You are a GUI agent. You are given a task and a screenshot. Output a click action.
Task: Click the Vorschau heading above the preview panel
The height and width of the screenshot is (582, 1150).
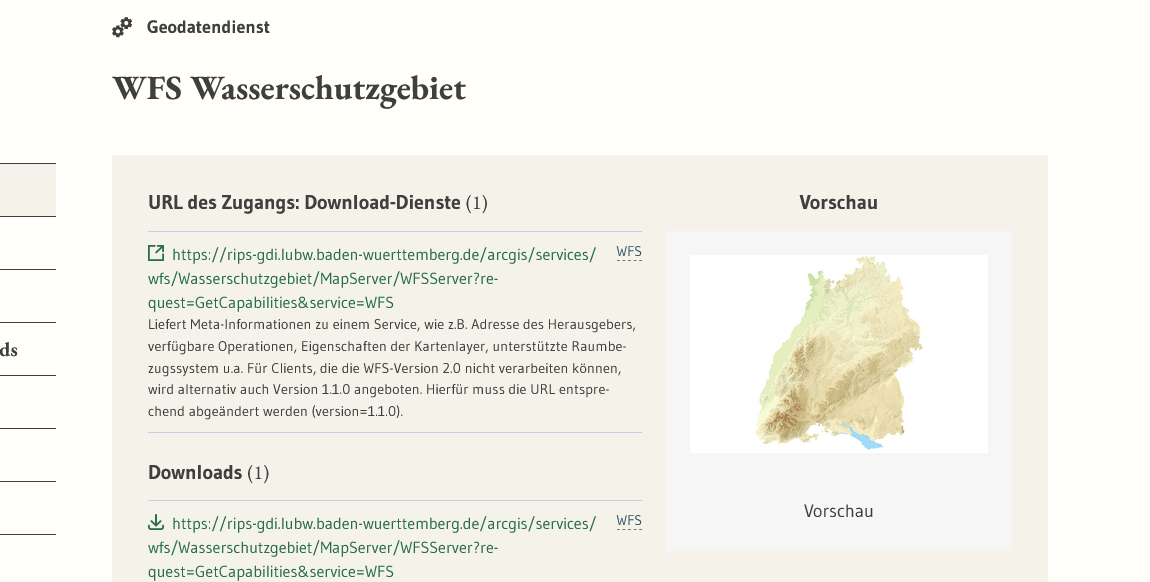point(838,201)
